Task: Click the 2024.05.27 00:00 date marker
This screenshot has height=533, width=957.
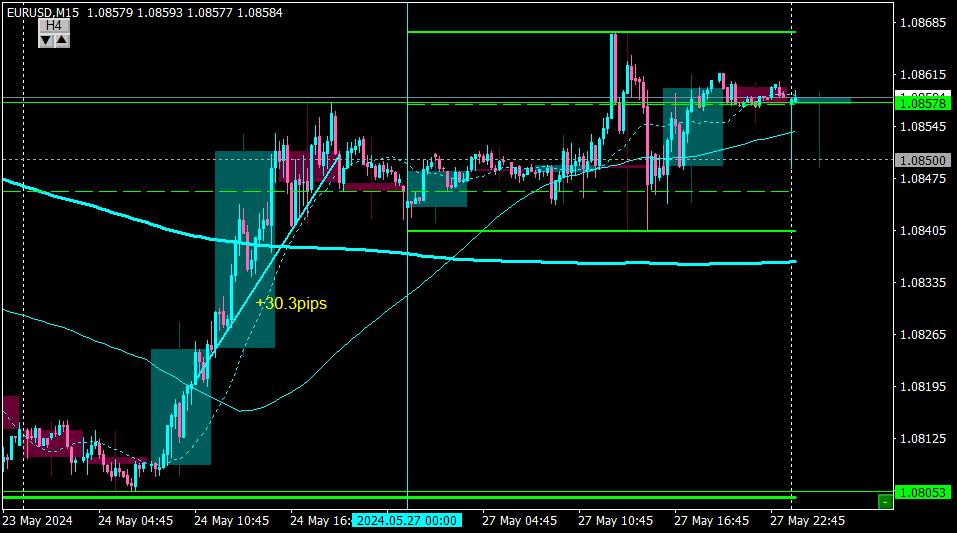Action: point(406,521)
